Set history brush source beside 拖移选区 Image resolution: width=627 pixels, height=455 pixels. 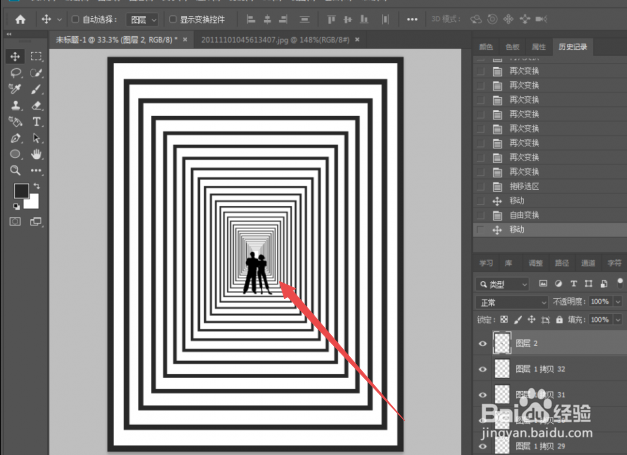[481, 186]
